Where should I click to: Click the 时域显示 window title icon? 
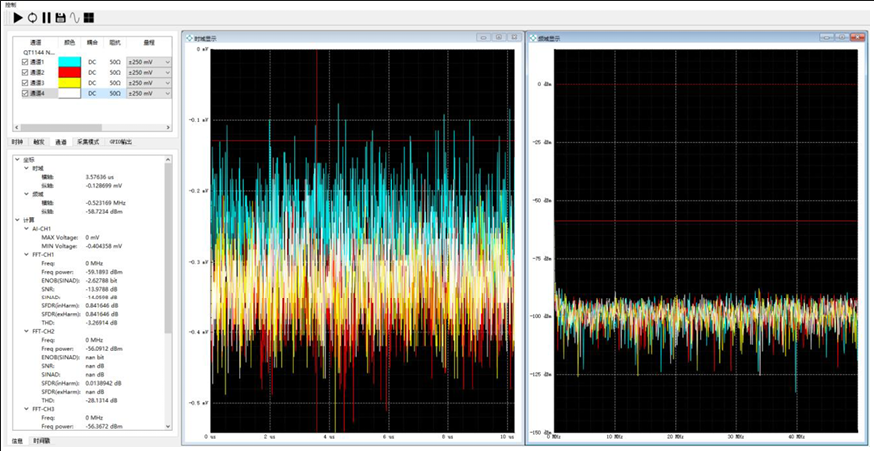click(x=189, y=38)
